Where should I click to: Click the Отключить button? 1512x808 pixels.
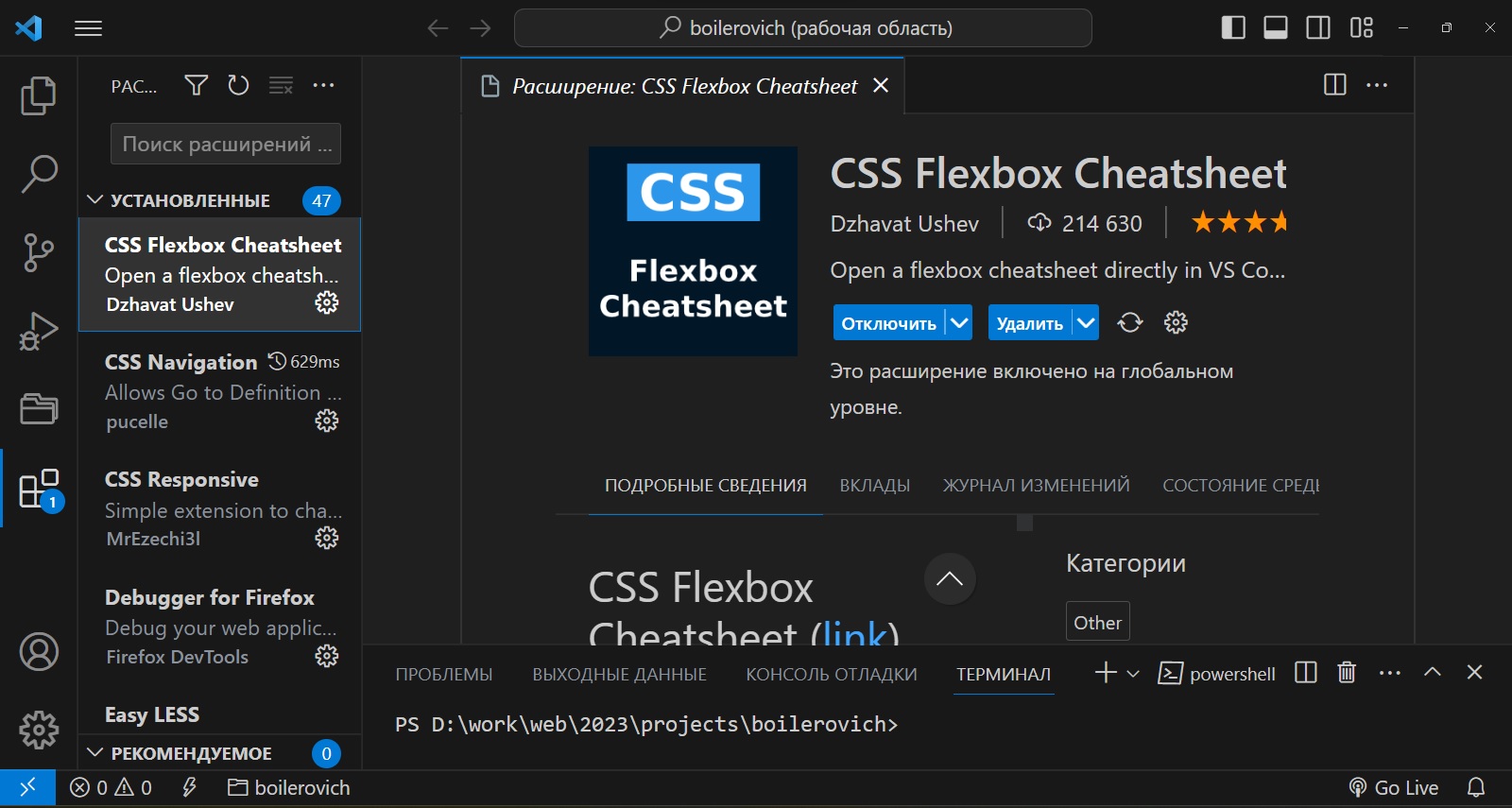pos(888,323)
